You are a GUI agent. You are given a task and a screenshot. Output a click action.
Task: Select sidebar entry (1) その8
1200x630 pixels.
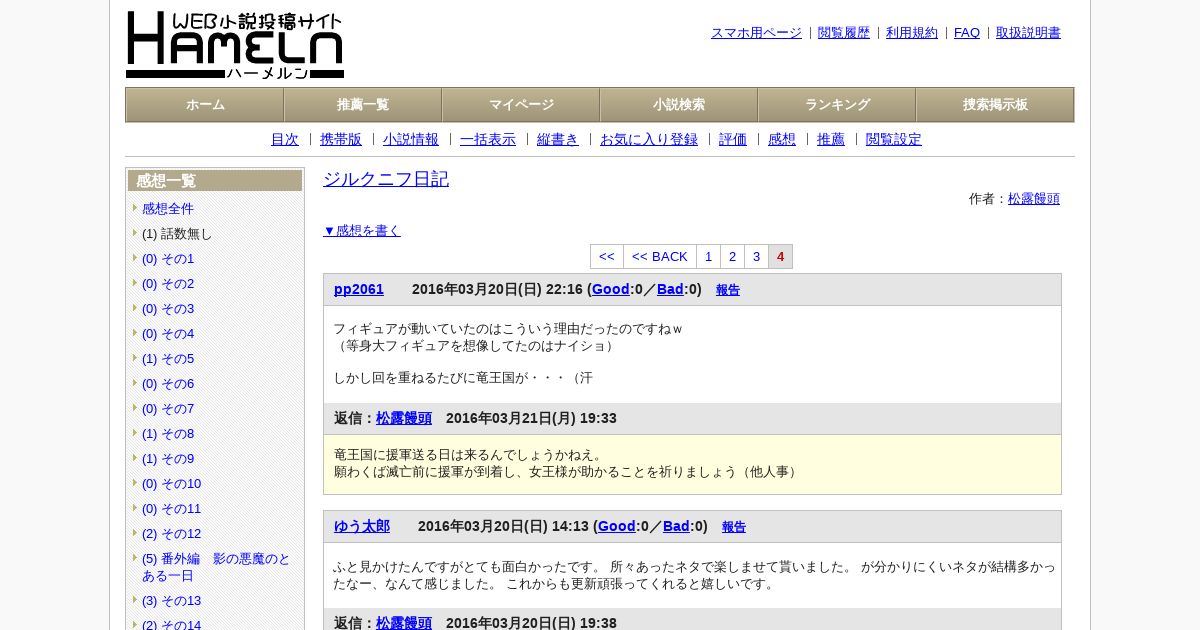coord(168,434)
